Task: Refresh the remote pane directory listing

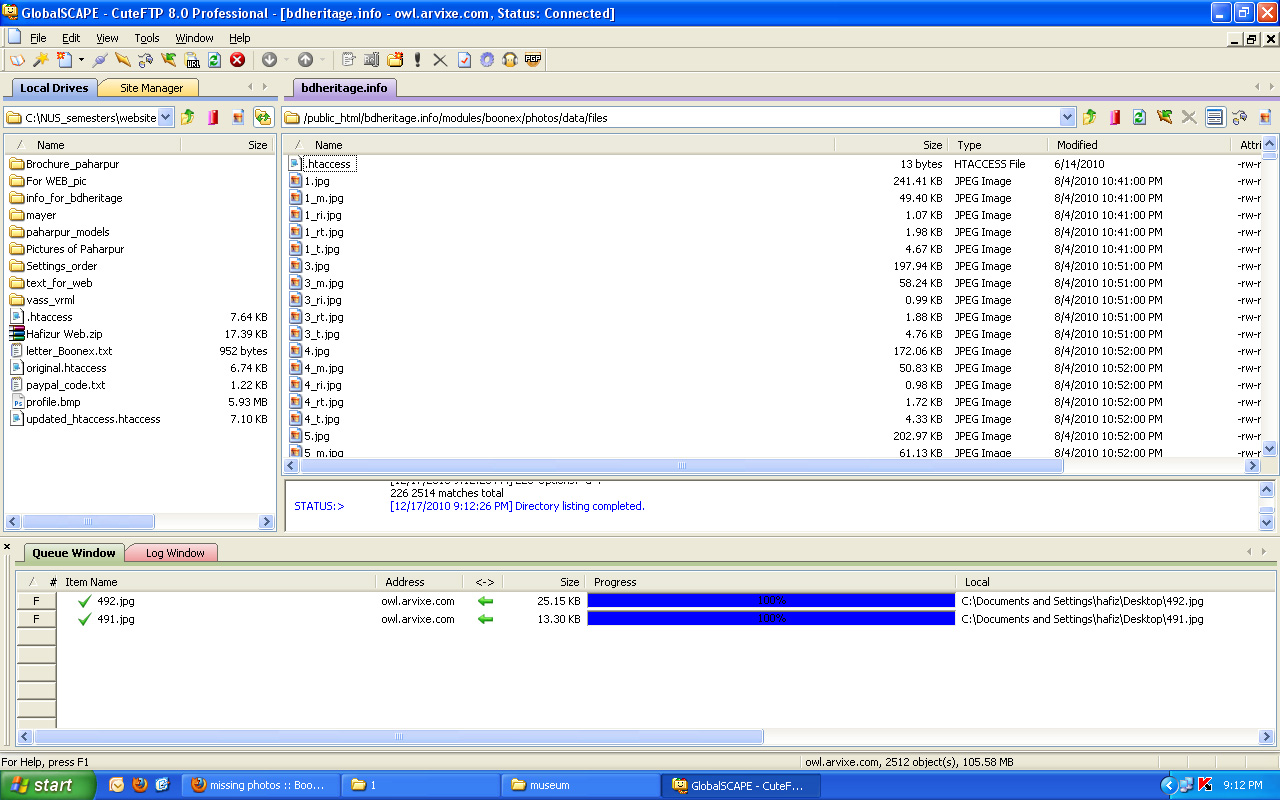Action: coord(1139,117)
